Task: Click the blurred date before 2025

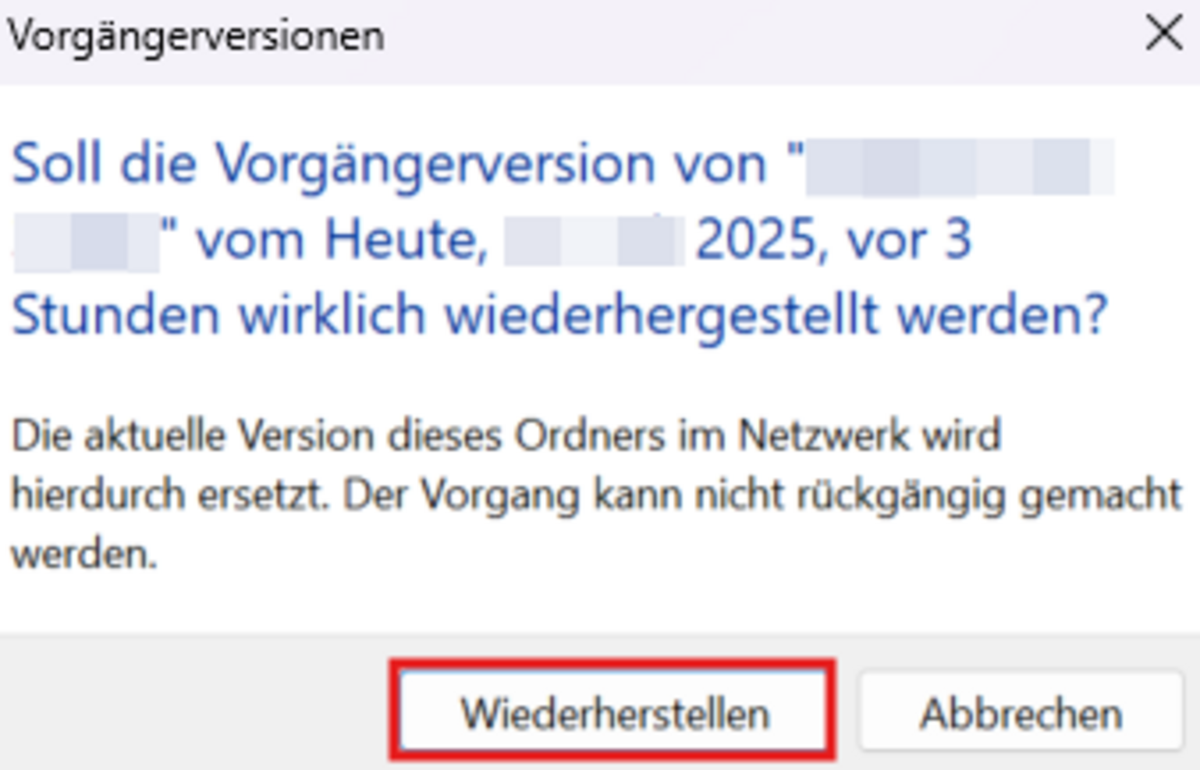Action: [x=594, y=242]
